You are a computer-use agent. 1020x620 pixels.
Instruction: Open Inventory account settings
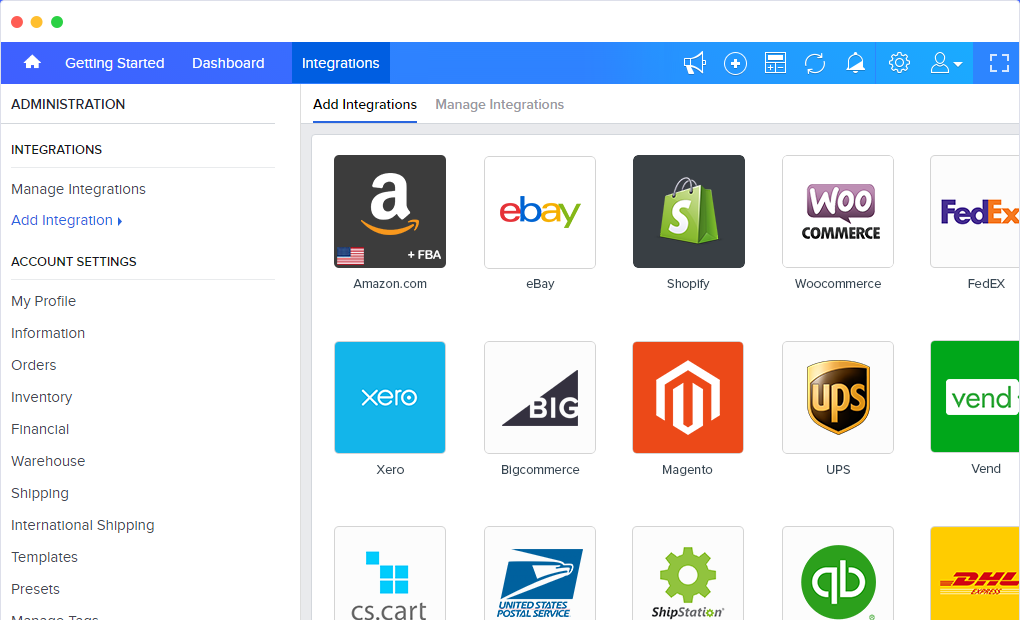click(x=42, y=398)
